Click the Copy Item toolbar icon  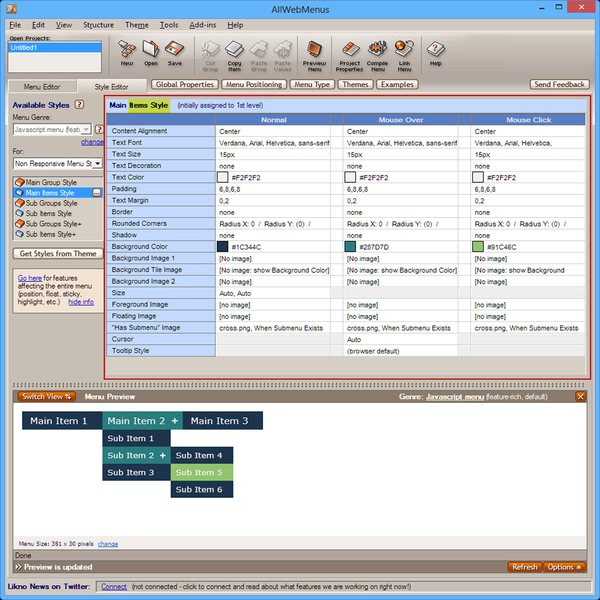tap(234, 56)
